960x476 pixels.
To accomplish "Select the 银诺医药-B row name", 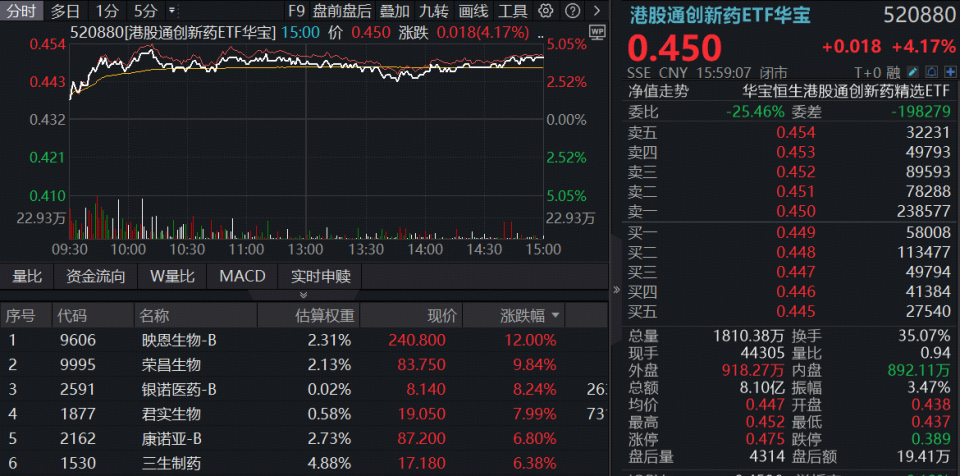I will pos(179,390).
